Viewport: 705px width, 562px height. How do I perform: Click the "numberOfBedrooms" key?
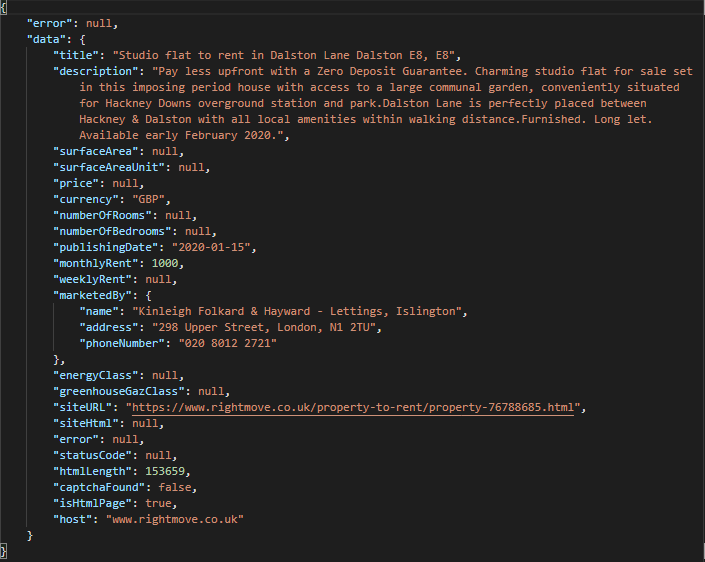(112, 232)
